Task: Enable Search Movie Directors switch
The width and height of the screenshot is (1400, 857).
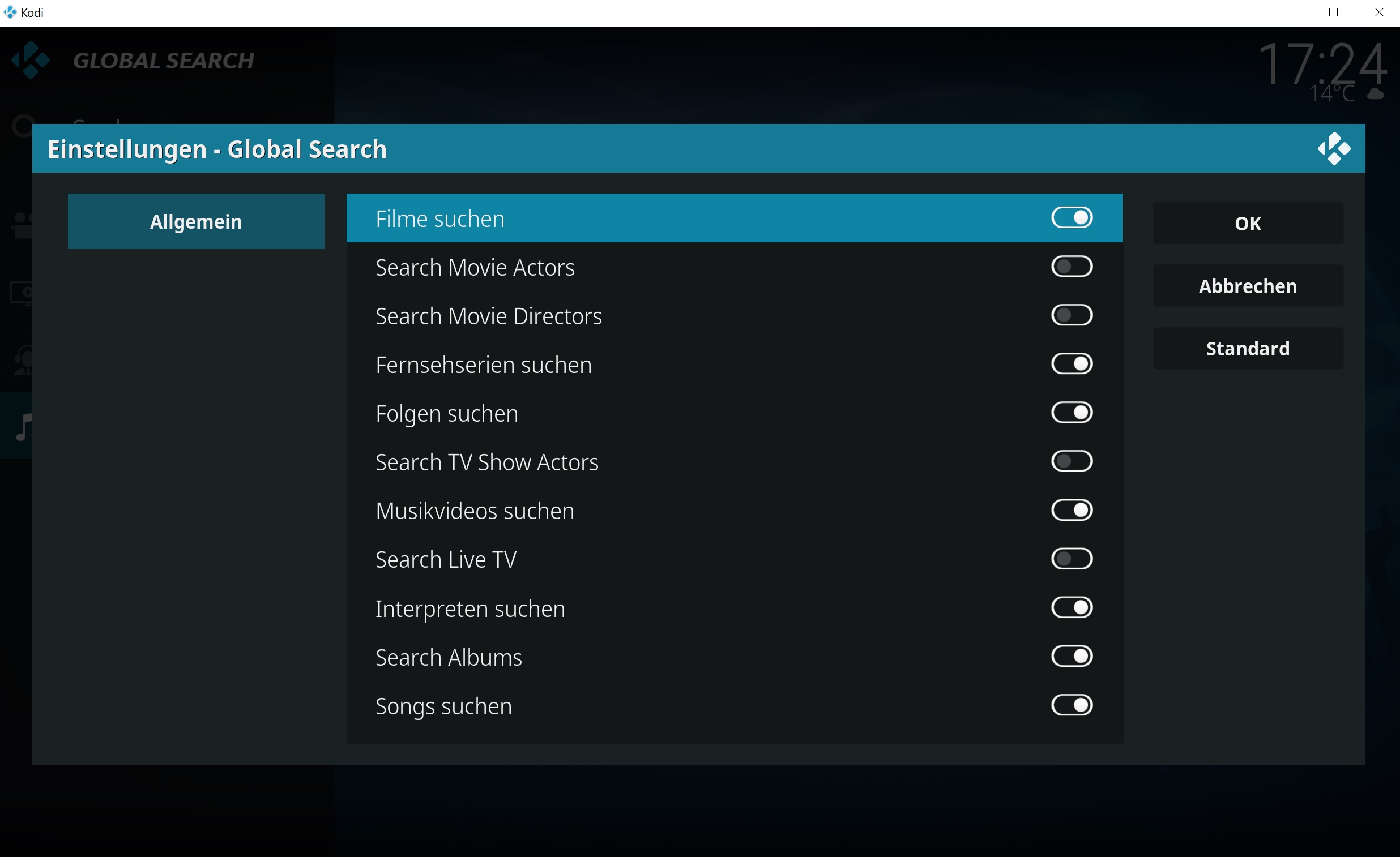Action: (x=1072, y=315)
